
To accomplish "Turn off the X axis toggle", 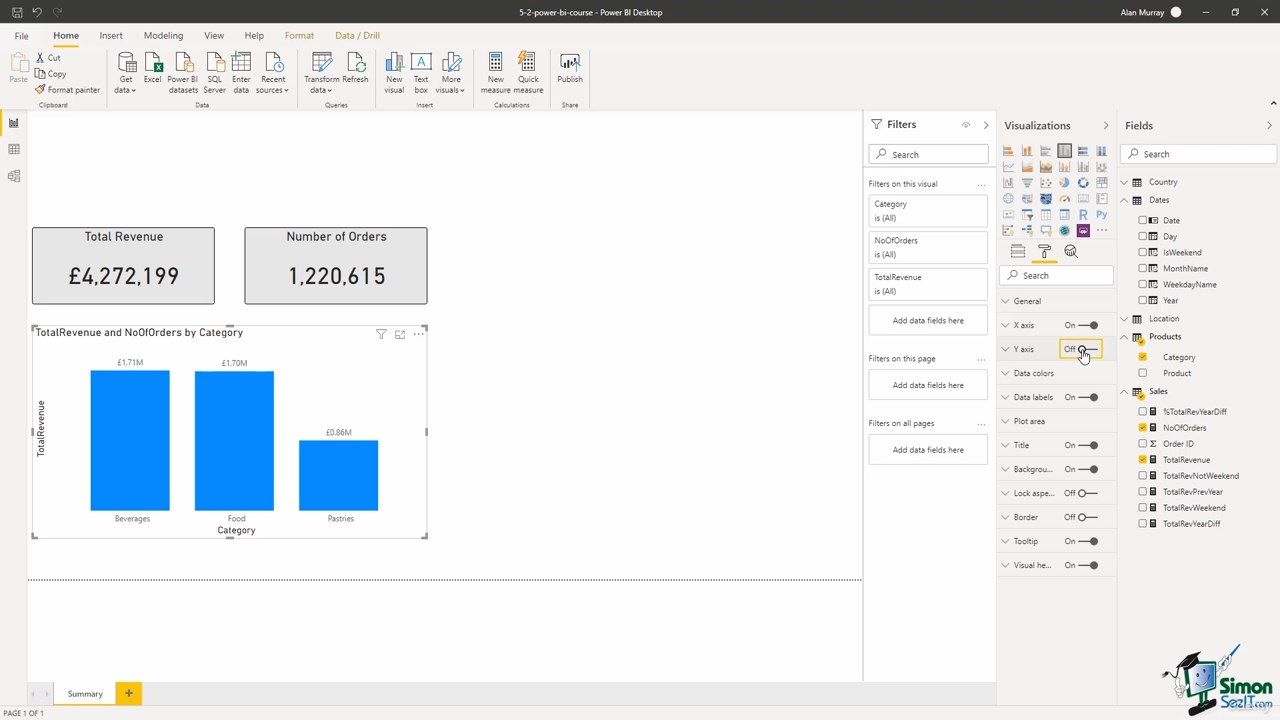I will point(1089,325).
